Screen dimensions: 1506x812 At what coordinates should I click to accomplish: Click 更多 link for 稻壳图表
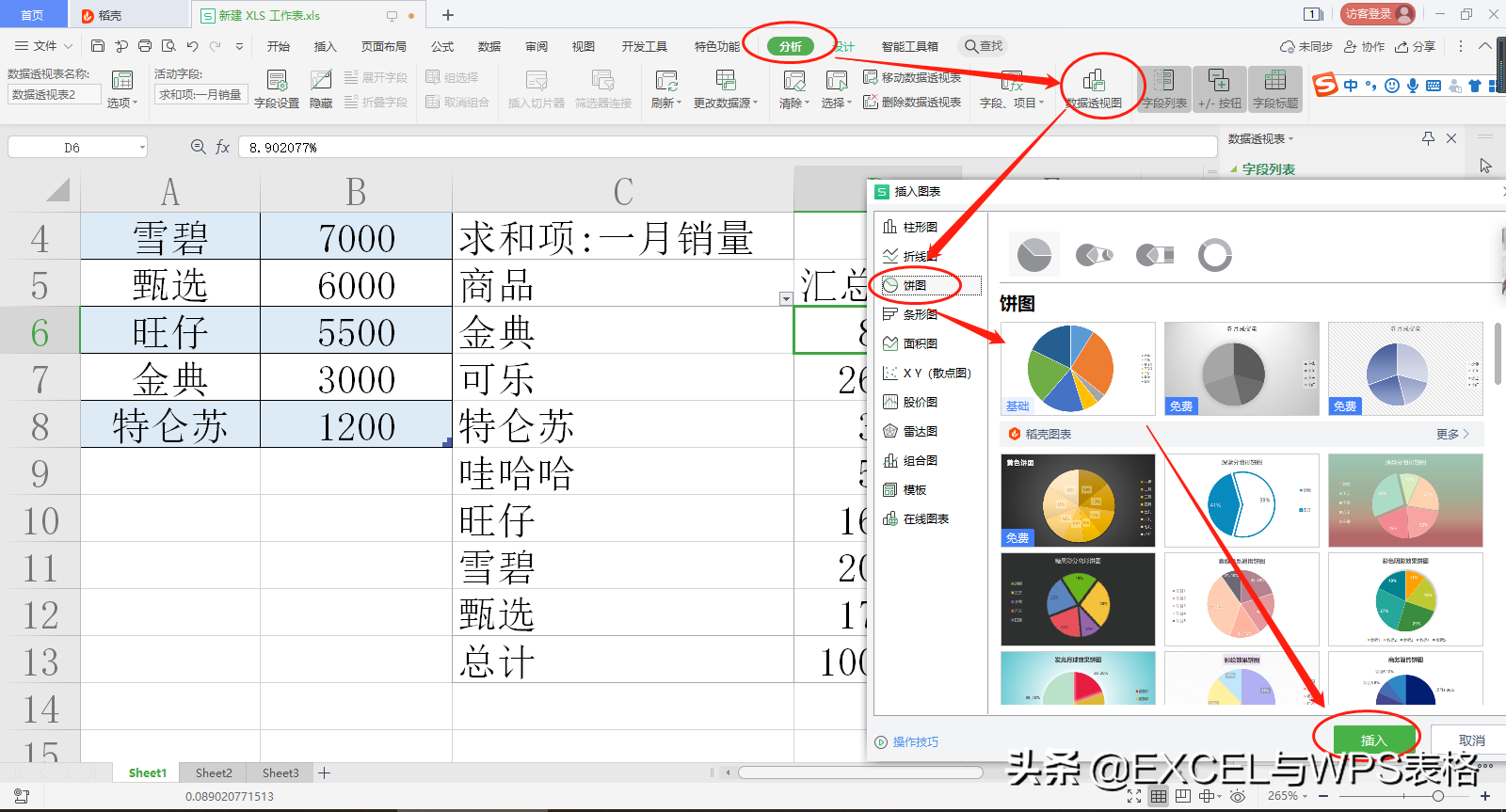click(x=1452, y=434)
